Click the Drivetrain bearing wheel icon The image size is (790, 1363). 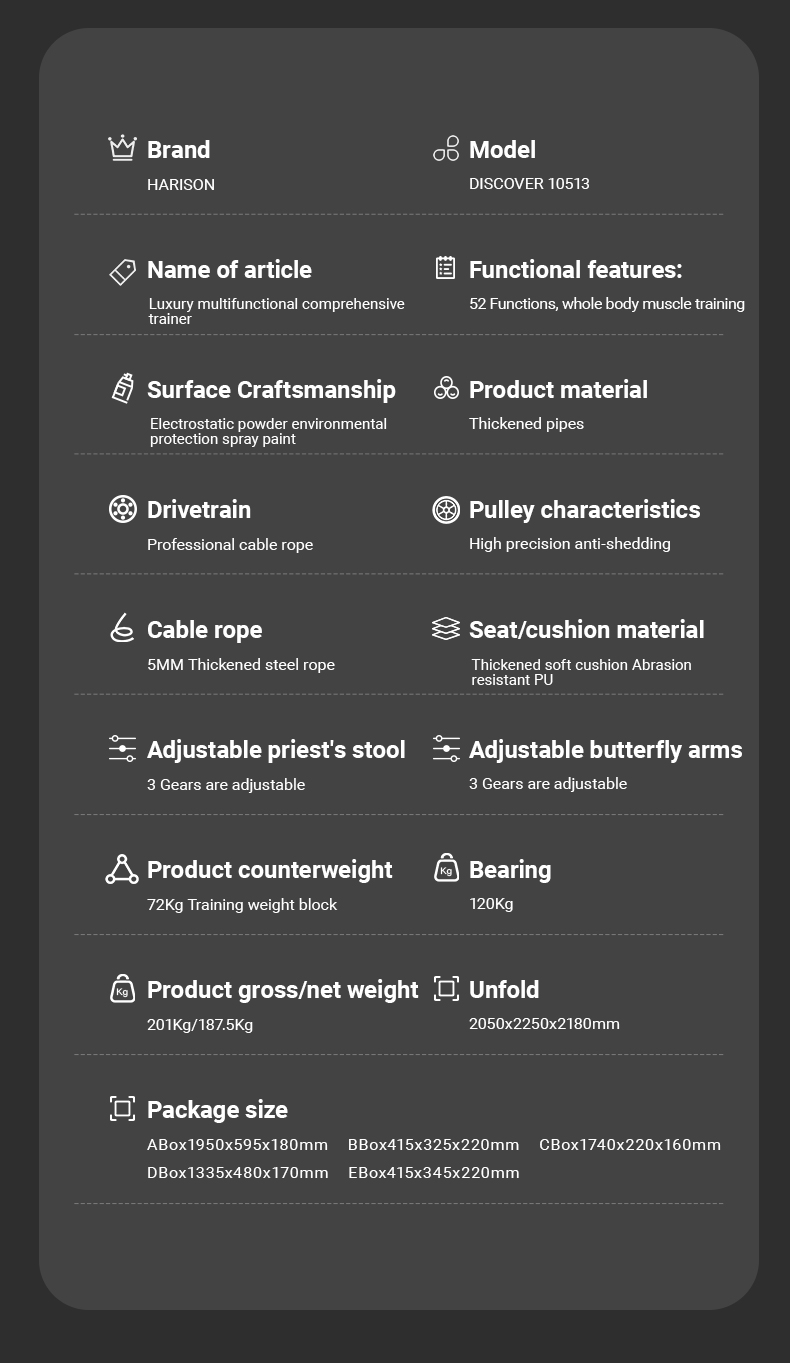tap(122, 509)
